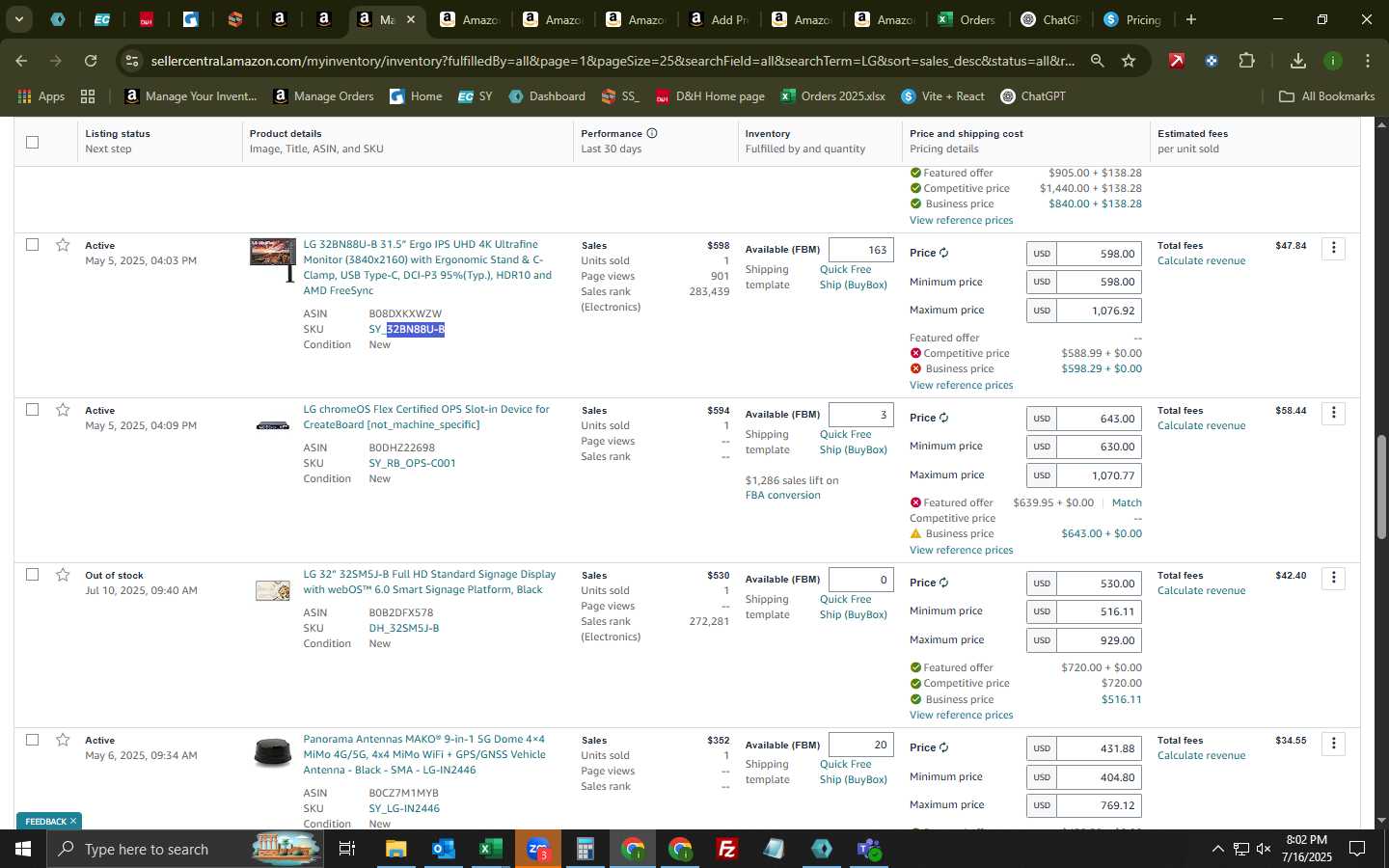The image size is (1389, 868).
Task: Open three-dot actions menu for $34.55 fees row
Action: point(1333,743)
